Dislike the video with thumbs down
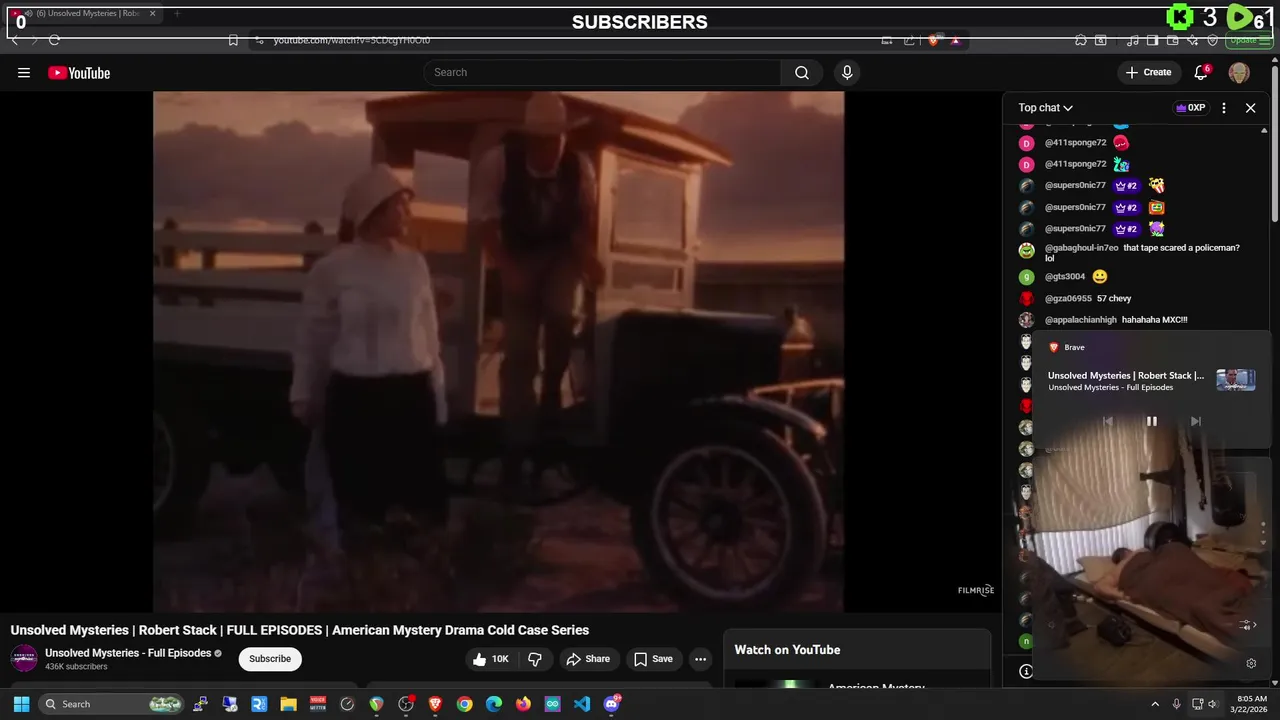The width and height of the screenshot is (1280, 720). [x=535, y=659]
